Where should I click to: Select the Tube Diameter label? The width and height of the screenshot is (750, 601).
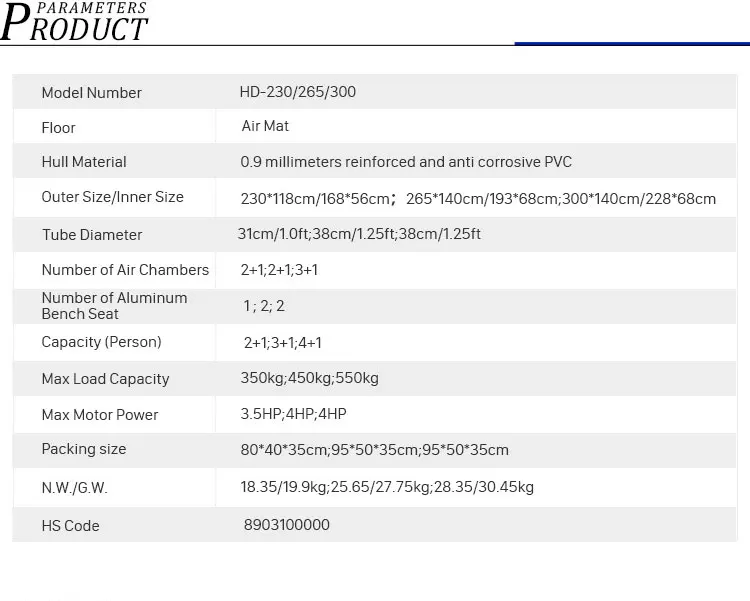[x=92, y=234]
